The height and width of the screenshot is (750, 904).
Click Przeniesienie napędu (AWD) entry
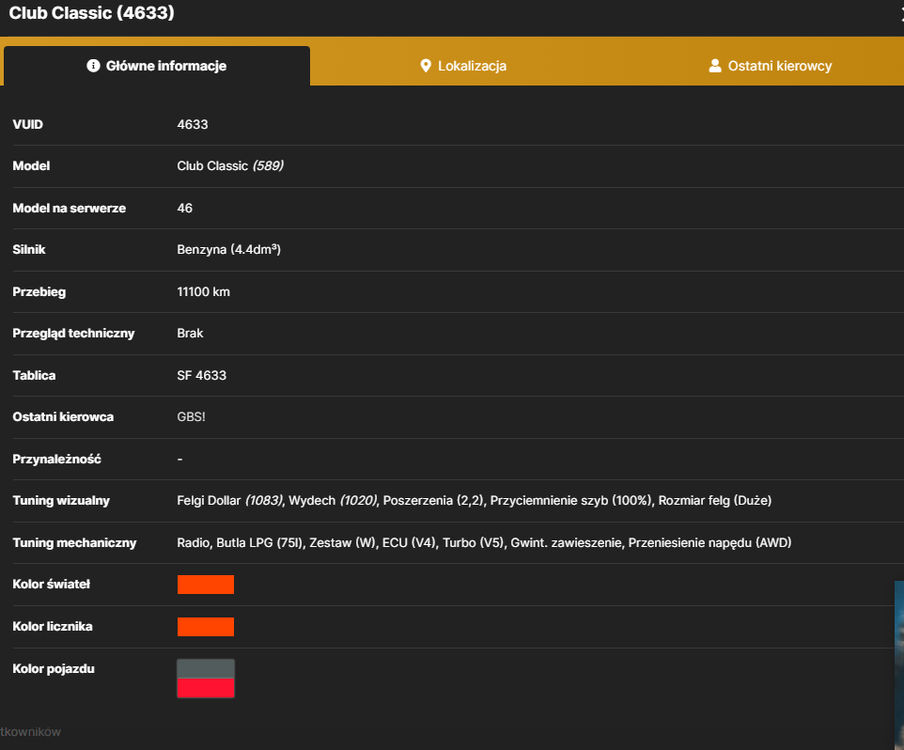[710, 542]
